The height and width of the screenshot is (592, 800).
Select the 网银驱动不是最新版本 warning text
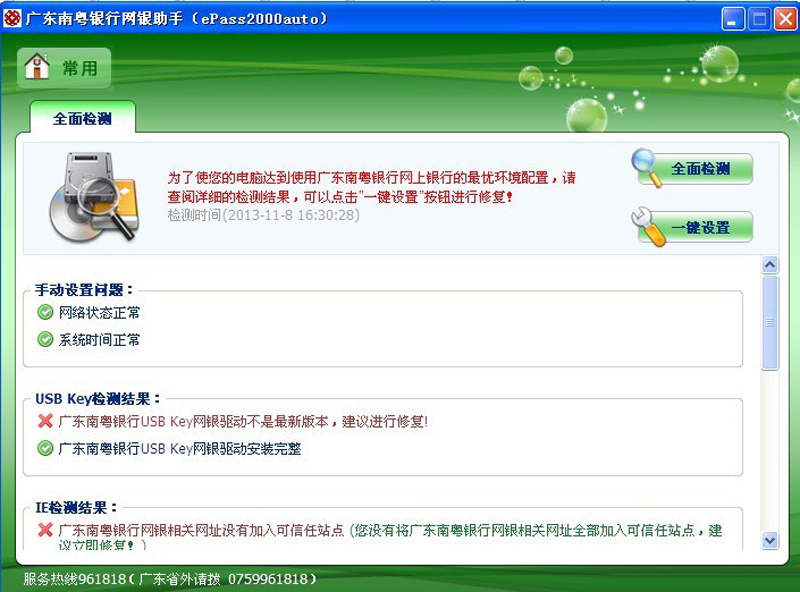click(x=243, y=422)
